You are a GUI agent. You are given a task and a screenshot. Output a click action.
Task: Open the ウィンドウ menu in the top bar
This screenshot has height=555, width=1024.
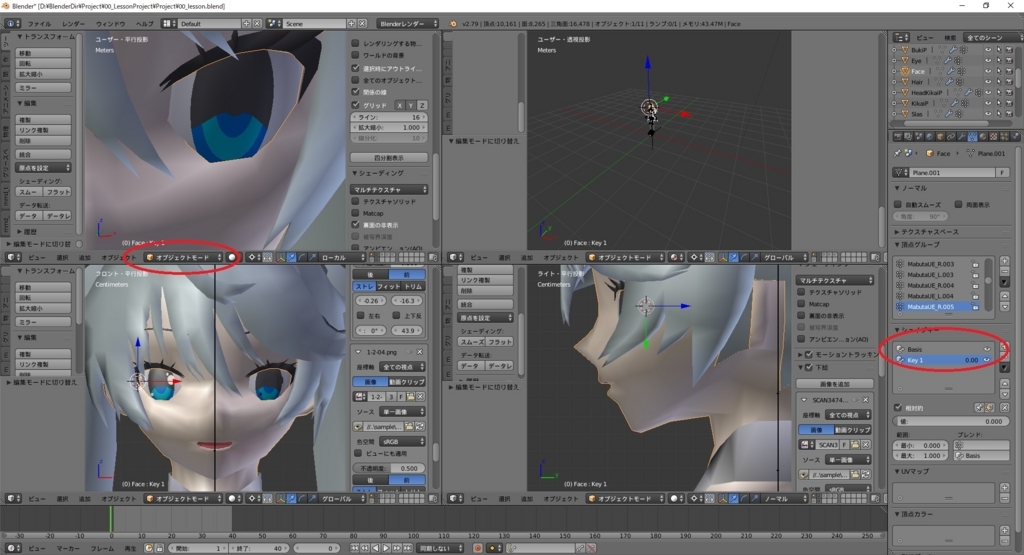[x=110, y=24]
